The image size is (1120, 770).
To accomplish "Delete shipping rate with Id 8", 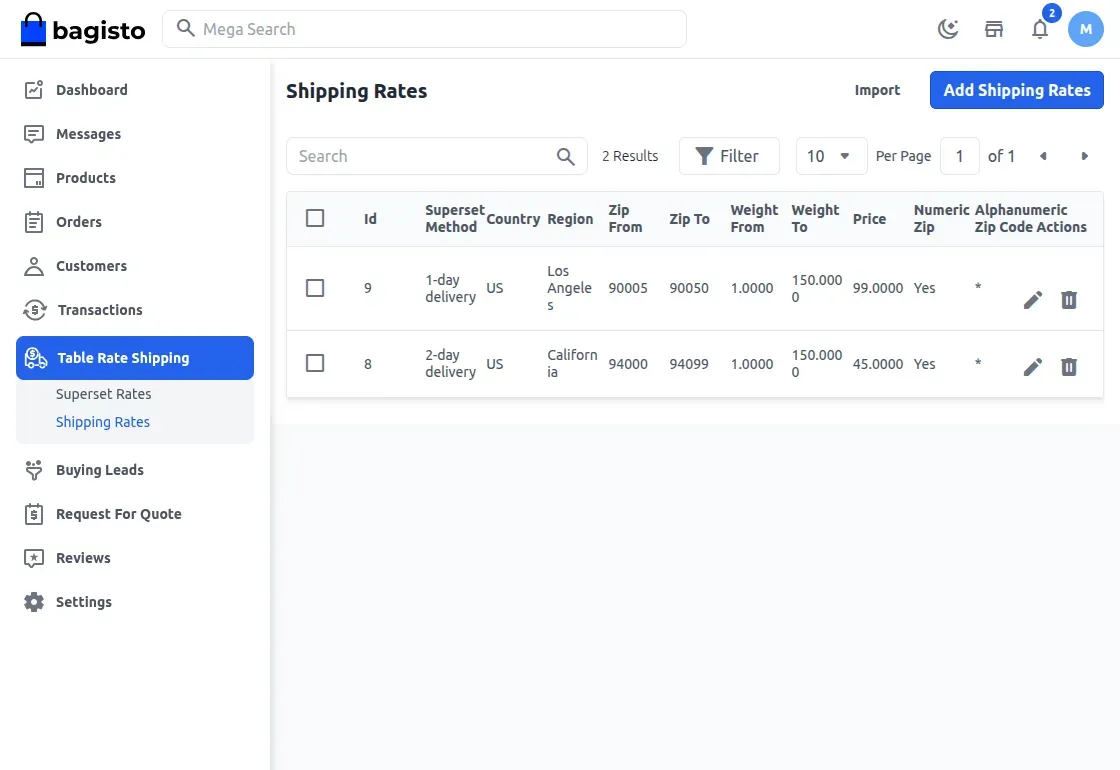I will [1068, 366].
